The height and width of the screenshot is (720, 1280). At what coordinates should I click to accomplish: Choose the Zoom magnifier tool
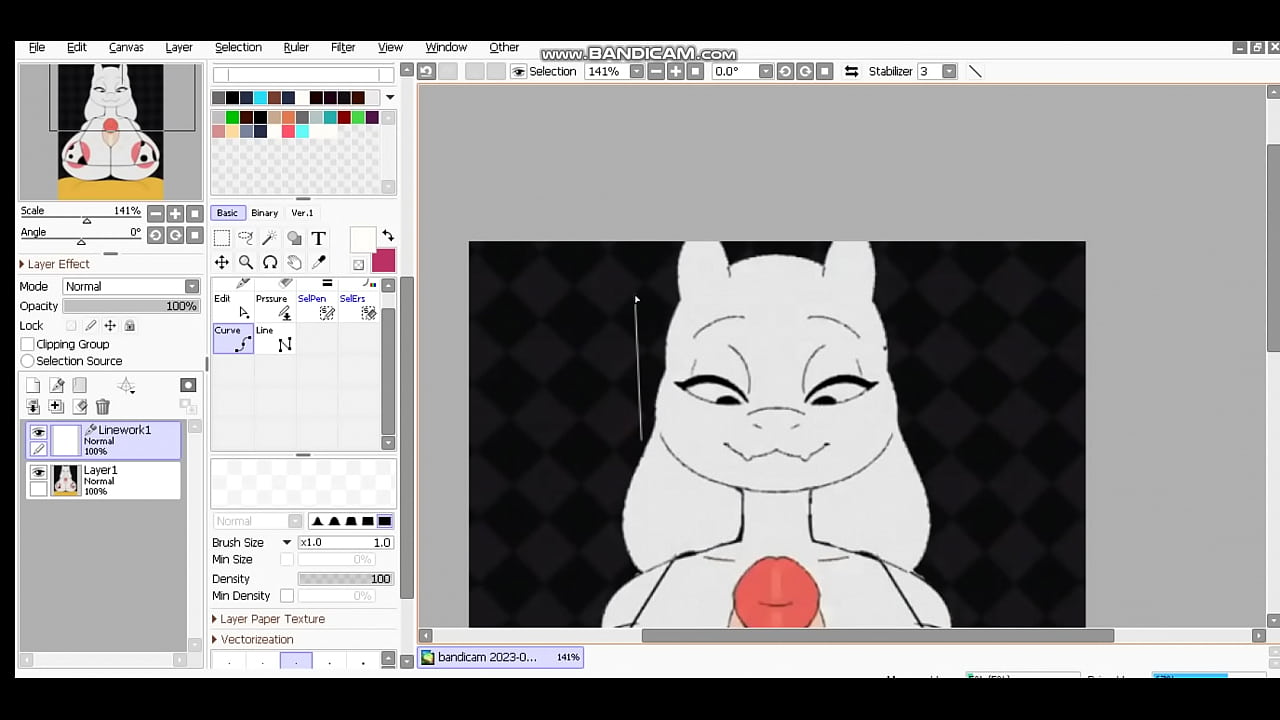246,263
